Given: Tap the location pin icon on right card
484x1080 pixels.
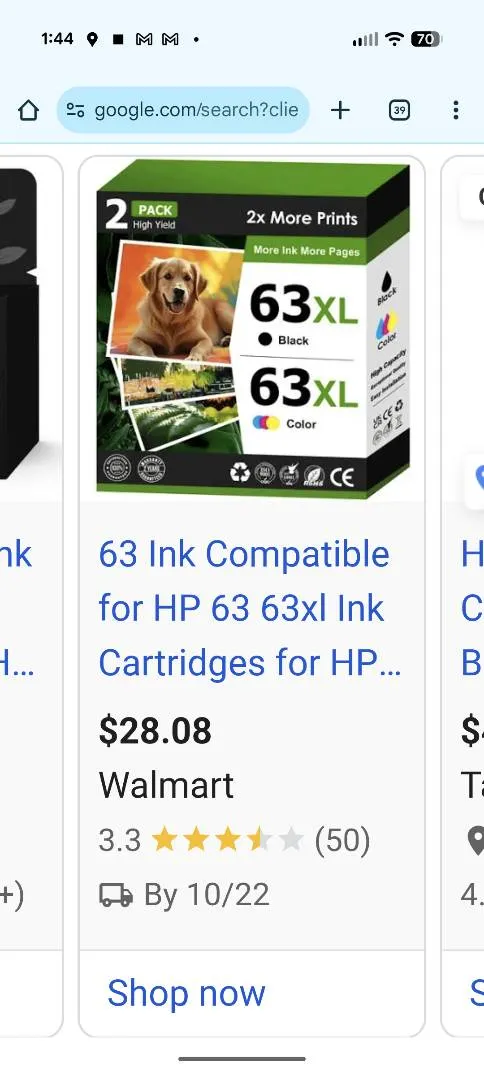Looking at the screenshot, I should pos(476,840).
